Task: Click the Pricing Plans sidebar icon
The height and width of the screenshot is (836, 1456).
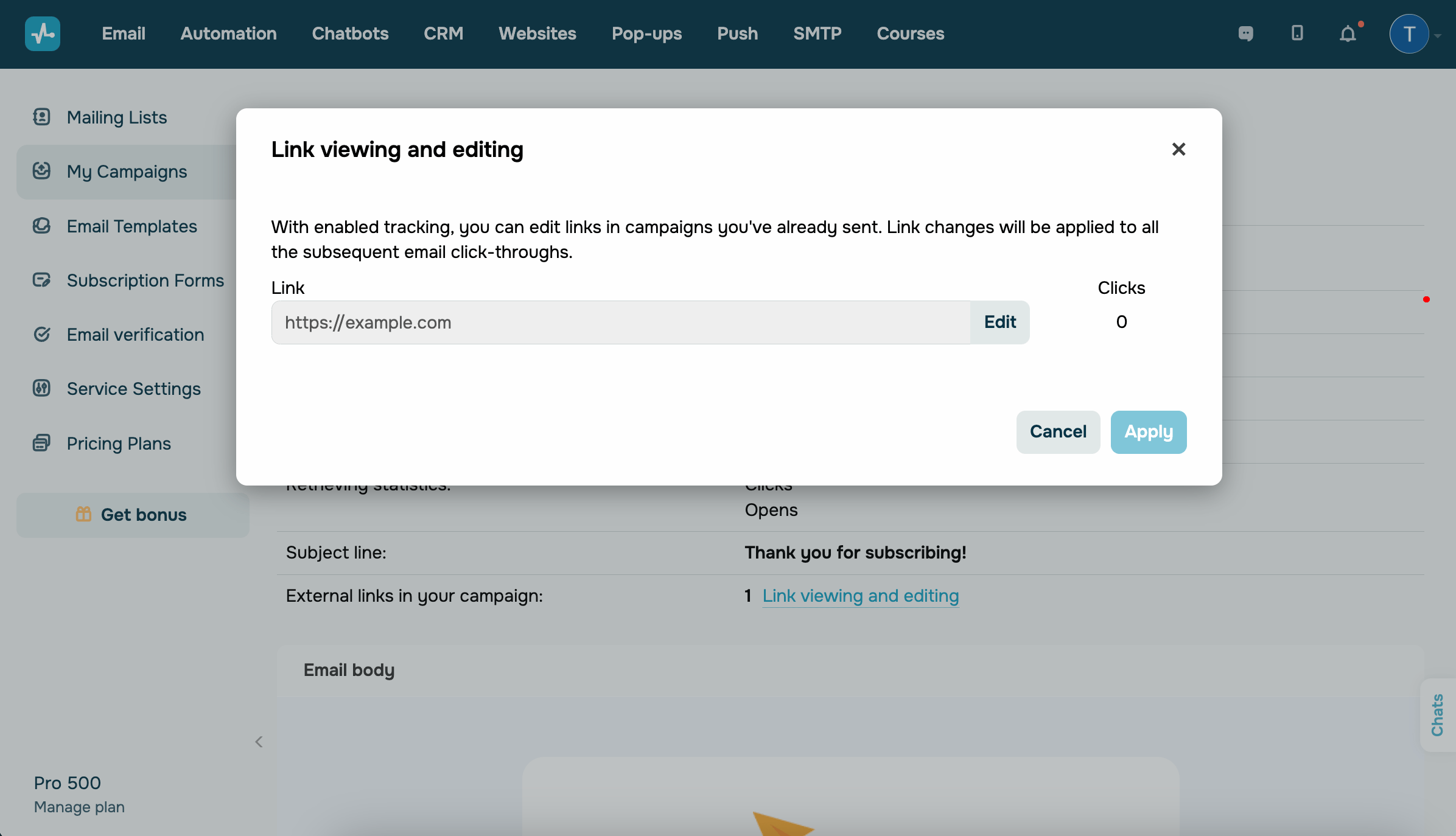Action: point(41,443)
